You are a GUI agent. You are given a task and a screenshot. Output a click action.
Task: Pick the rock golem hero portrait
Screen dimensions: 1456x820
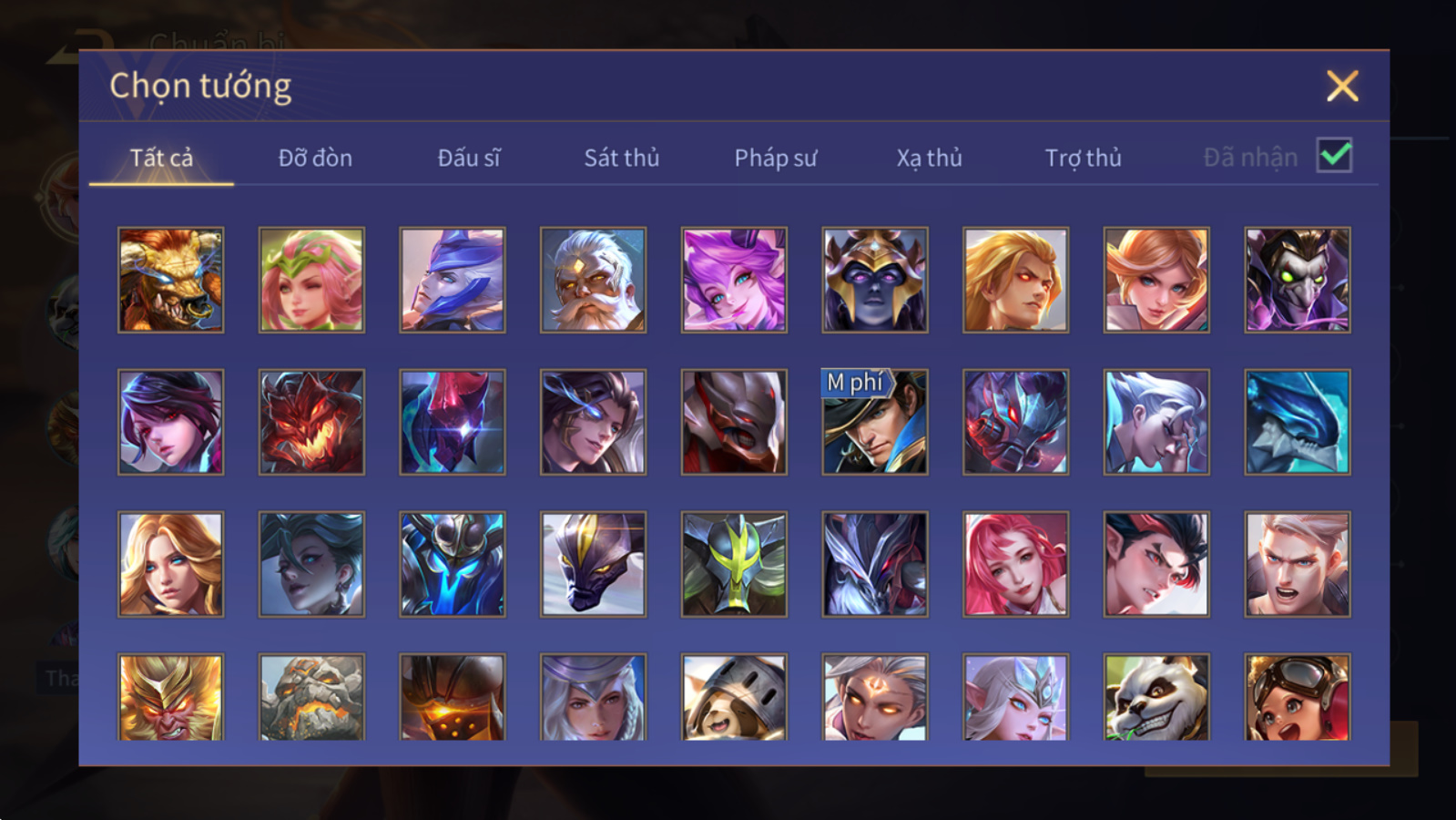(x=311, y=697)
